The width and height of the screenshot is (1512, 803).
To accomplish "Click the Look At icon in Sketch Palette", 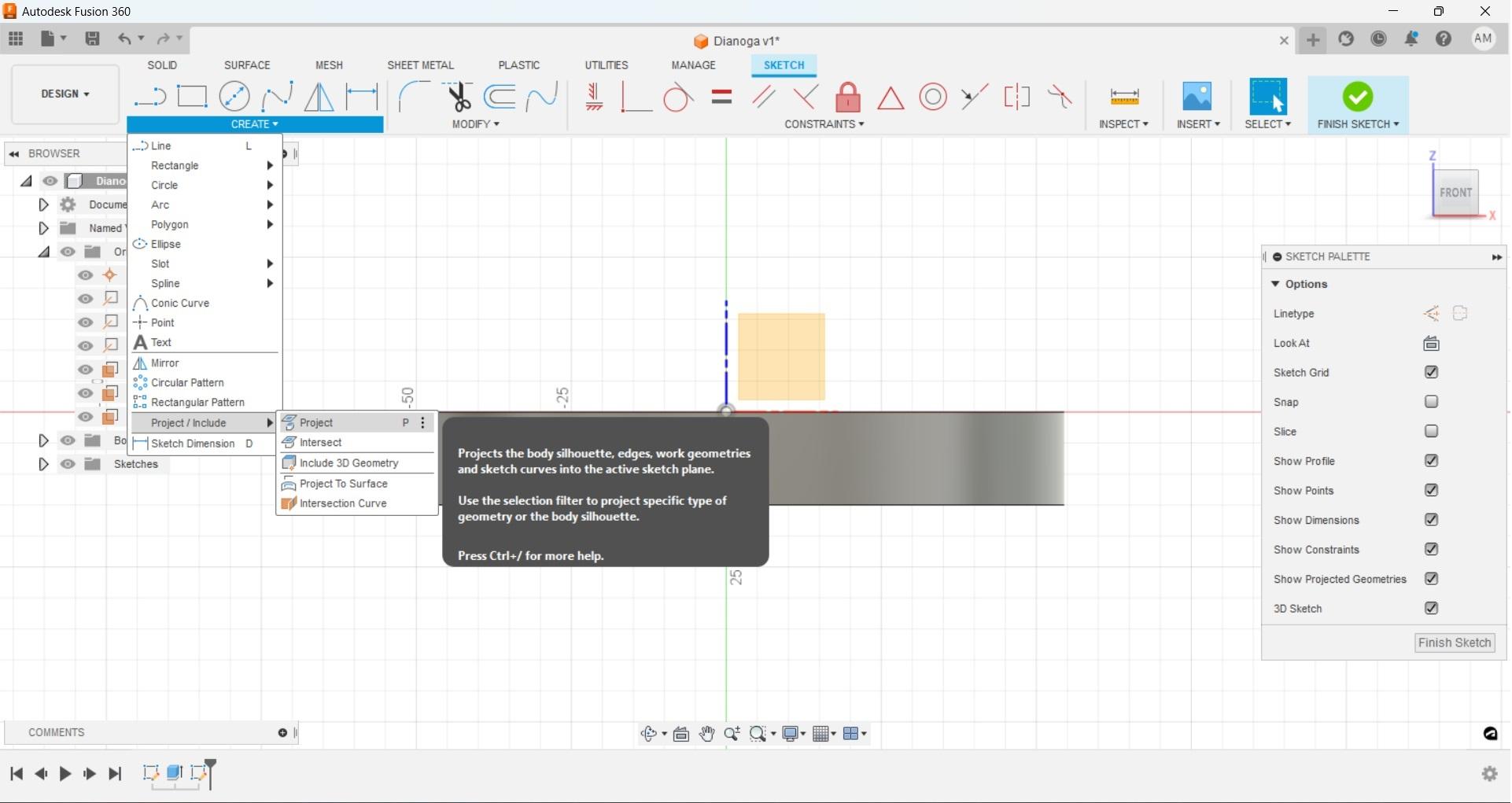I will [1432, 343].
